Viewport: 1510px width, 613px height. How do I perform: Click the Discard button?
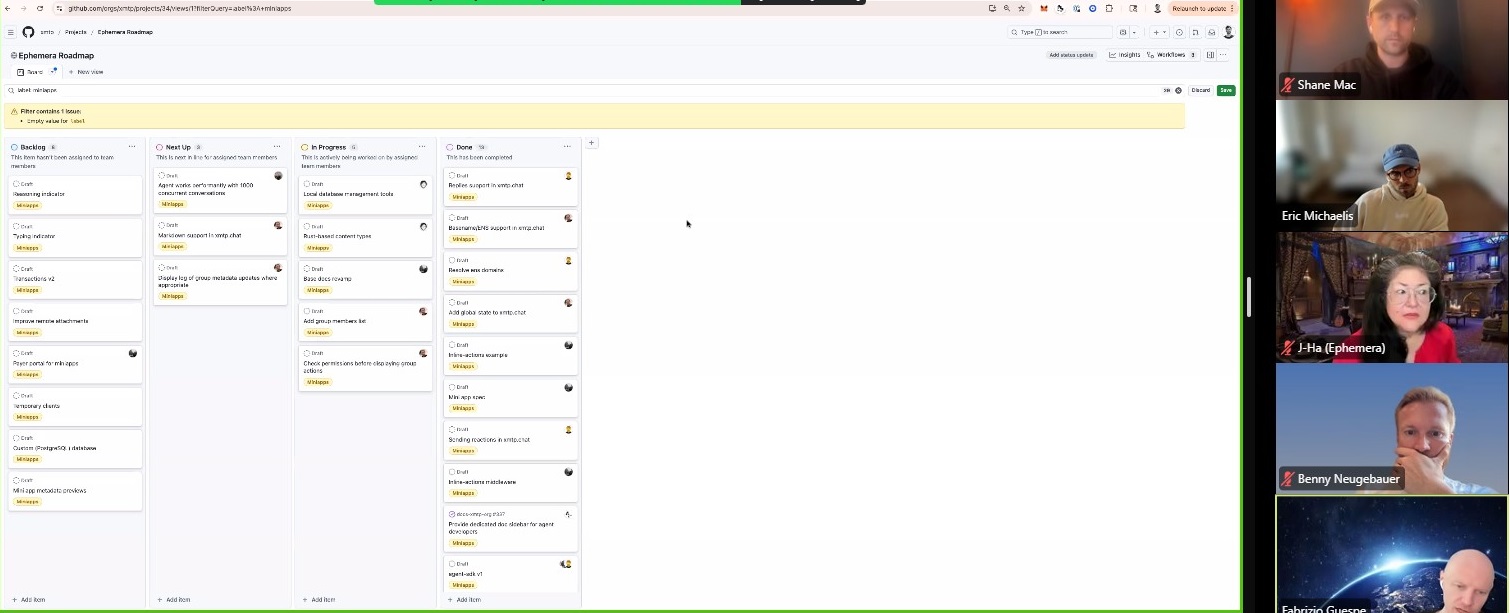click(1200, 90)
